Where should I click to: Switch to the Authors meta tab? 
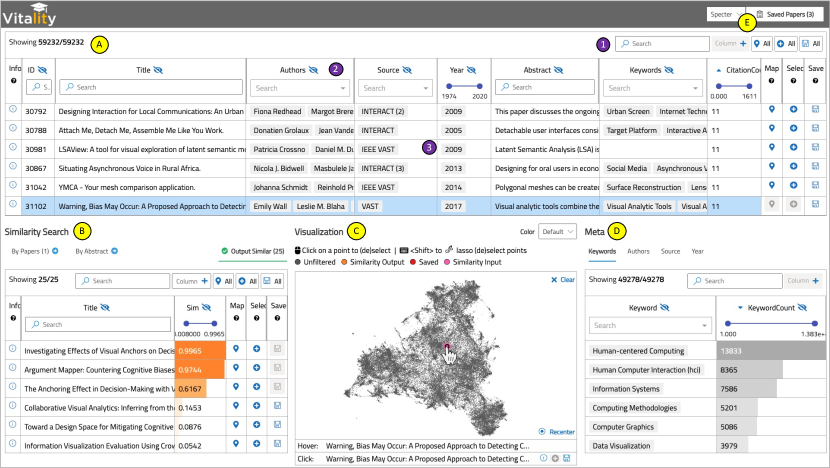(x=638, y=251)
